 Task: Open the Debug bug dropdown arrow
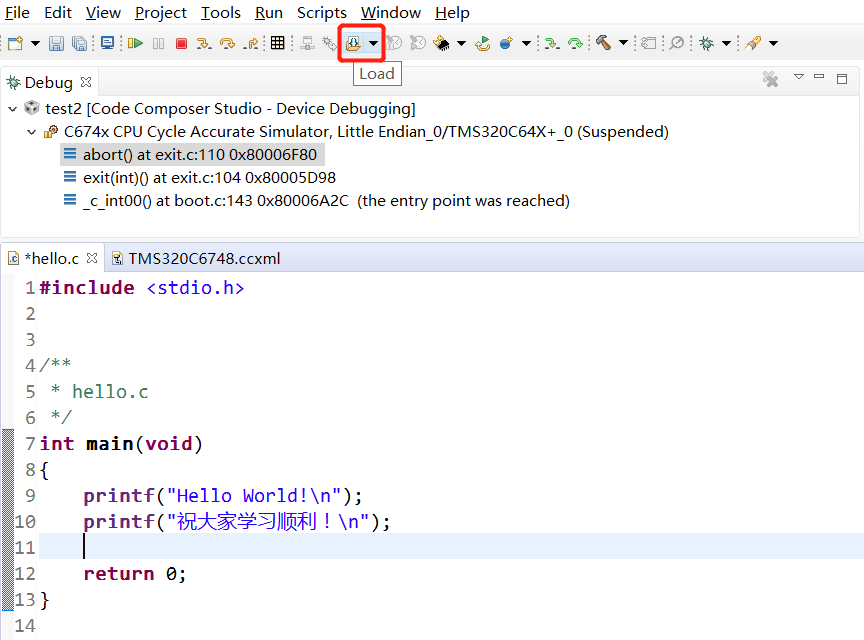pyautogui.click(x=726, y=43)
